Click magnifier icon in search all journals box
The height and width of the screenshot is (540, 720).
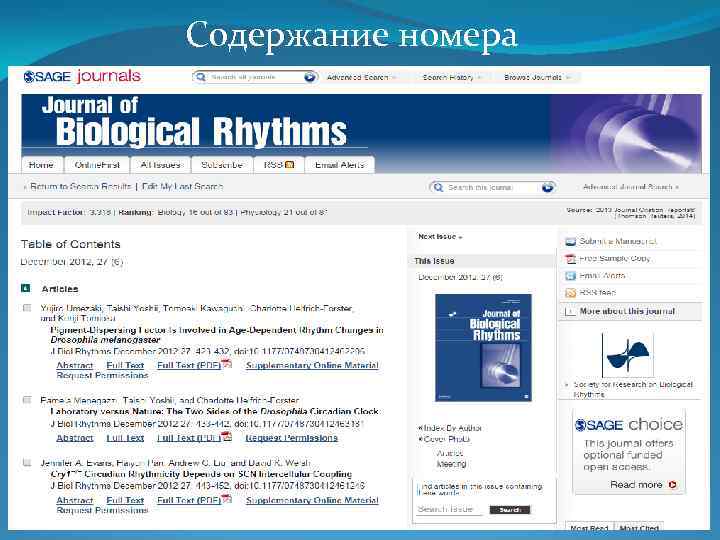coord(201,77)
